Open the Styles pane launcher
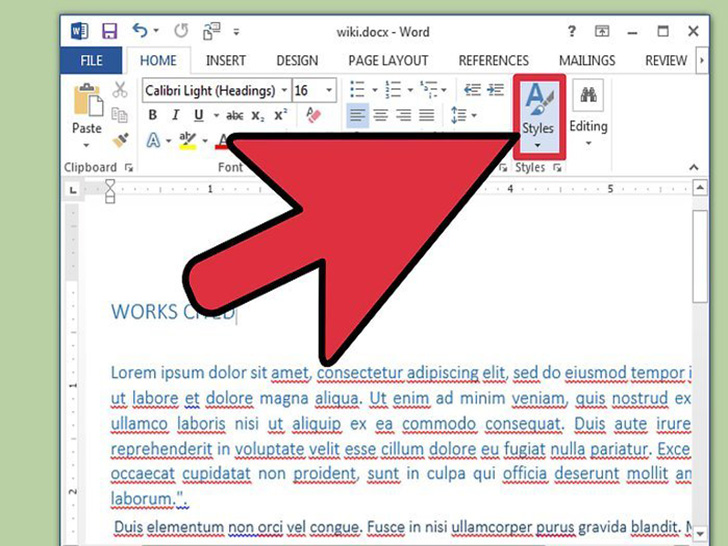This screenshot has width=728, height=546. (558, 168)
